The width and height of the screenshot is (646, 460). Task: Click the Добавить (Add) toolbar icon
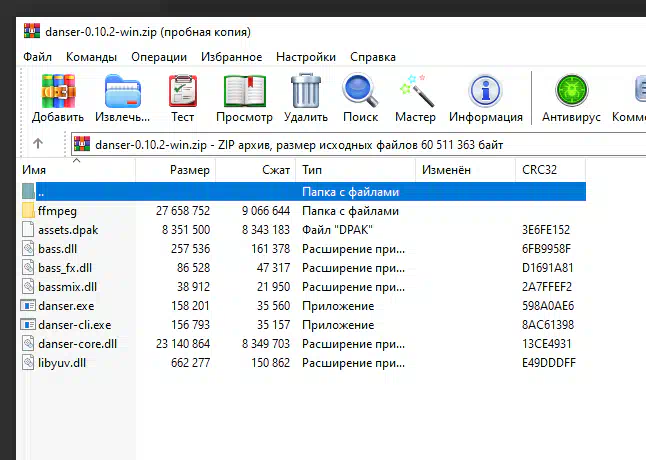point(58,91)
